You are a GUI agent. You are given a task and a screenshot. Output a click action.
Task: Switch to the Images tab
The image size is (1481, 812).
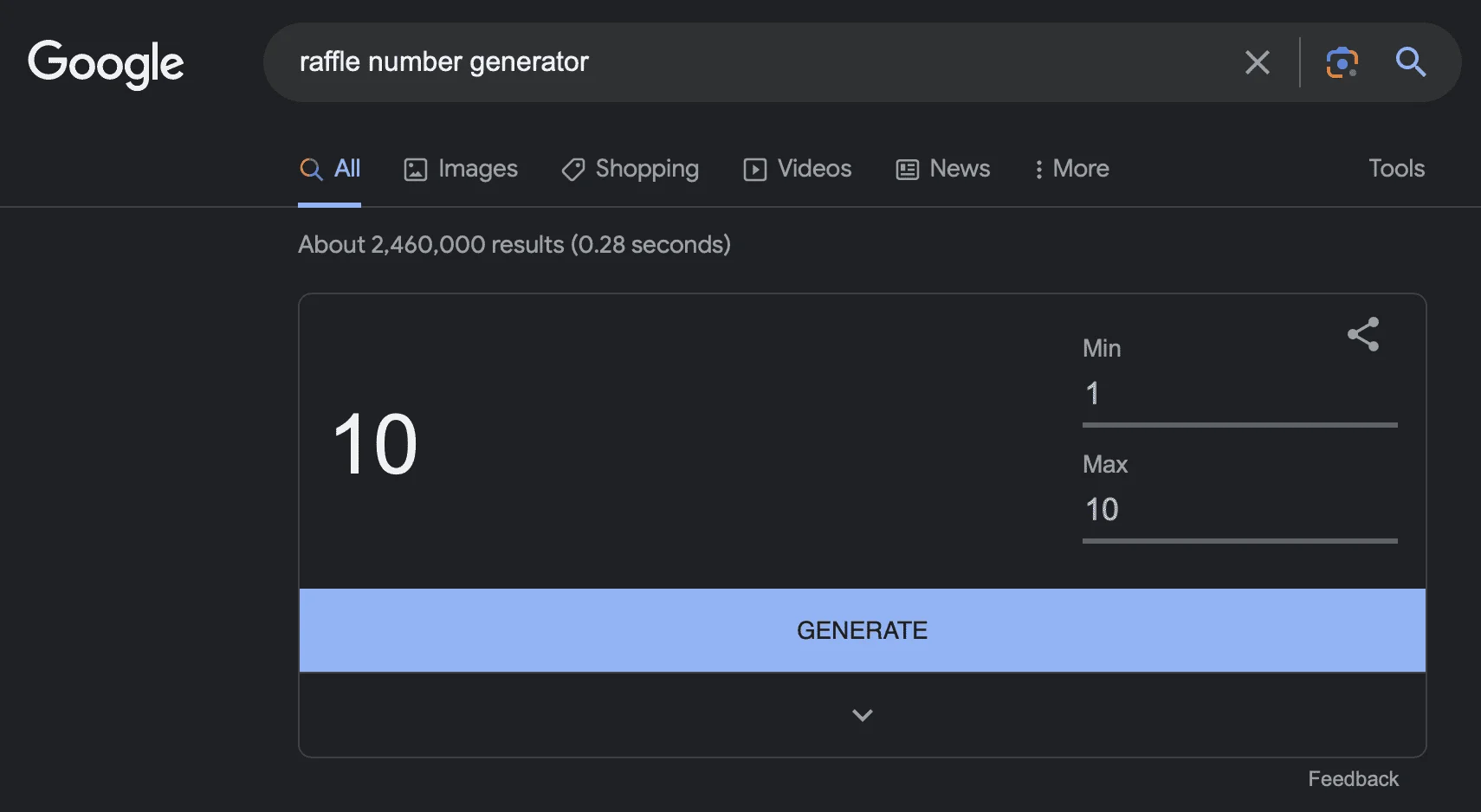pos(461,169)
